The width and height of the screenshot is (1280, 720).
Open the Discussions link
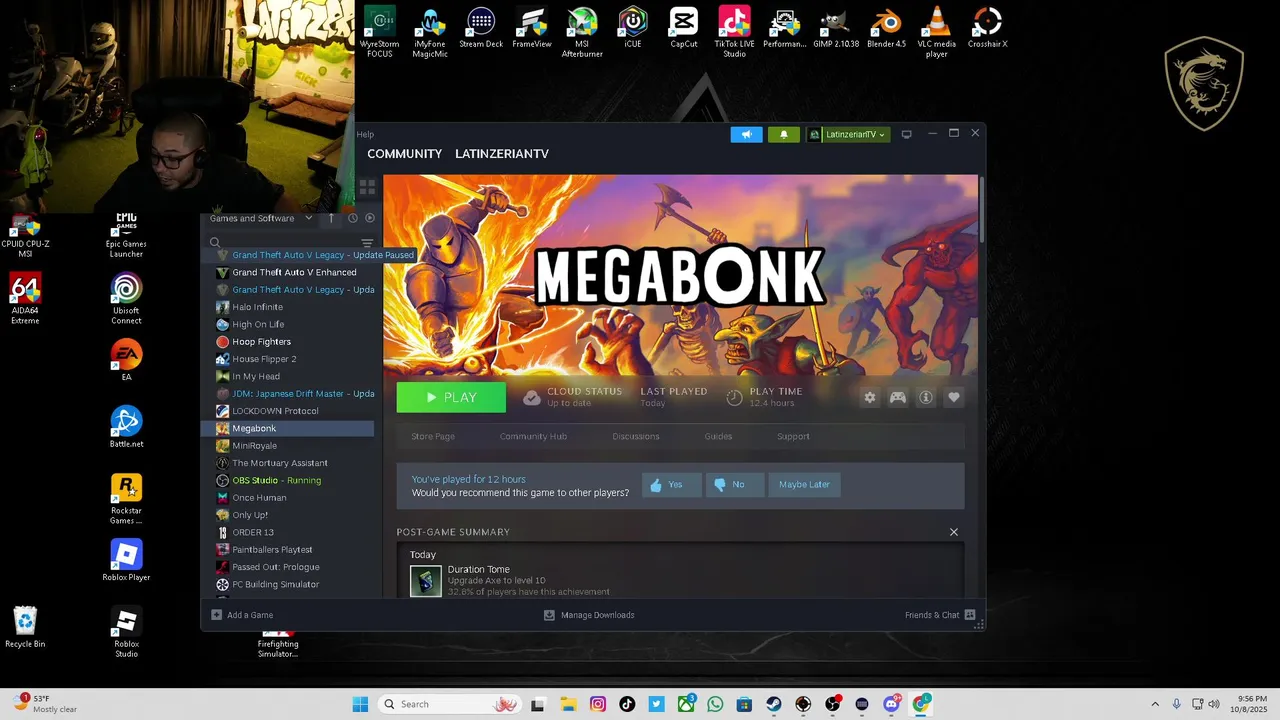pos(636,436)
